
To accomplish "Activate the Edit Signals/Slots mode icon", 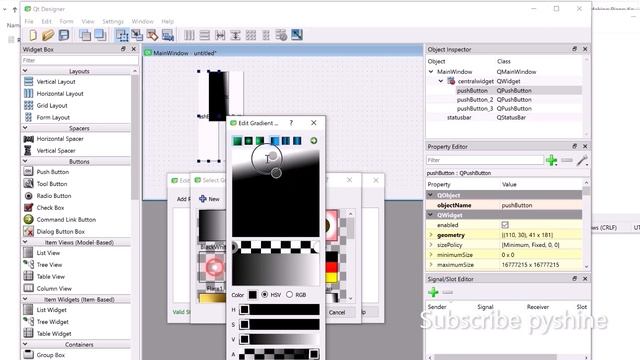I will pyautogui.click(x=137, y=36).
